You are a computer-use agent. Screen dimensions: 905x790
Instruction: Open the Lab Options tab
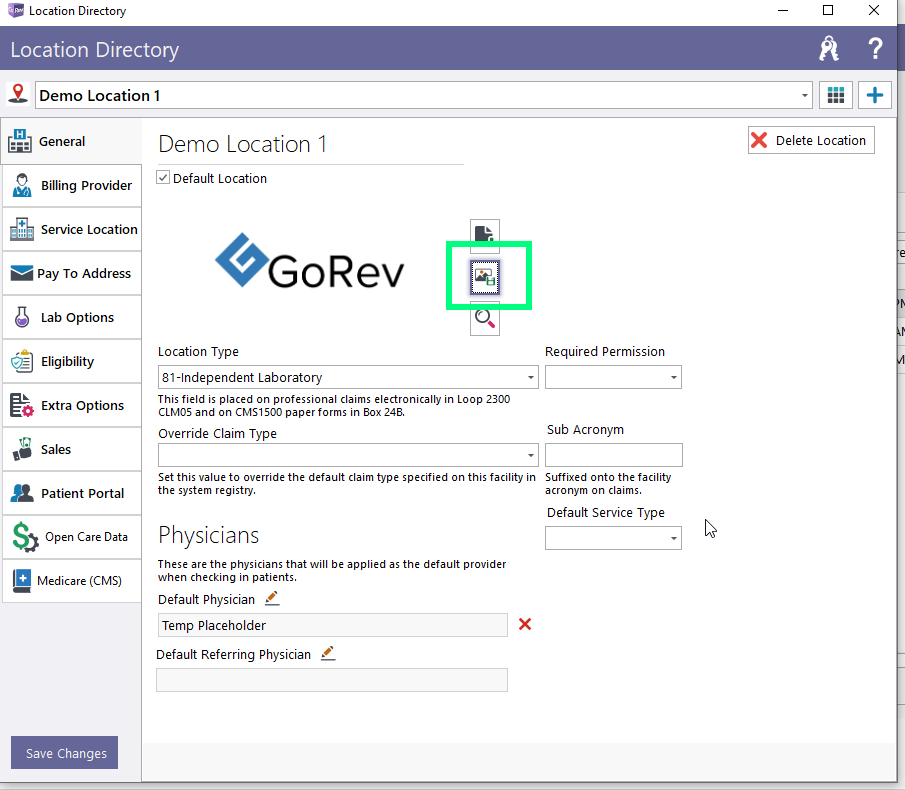(x=72, y=317)
